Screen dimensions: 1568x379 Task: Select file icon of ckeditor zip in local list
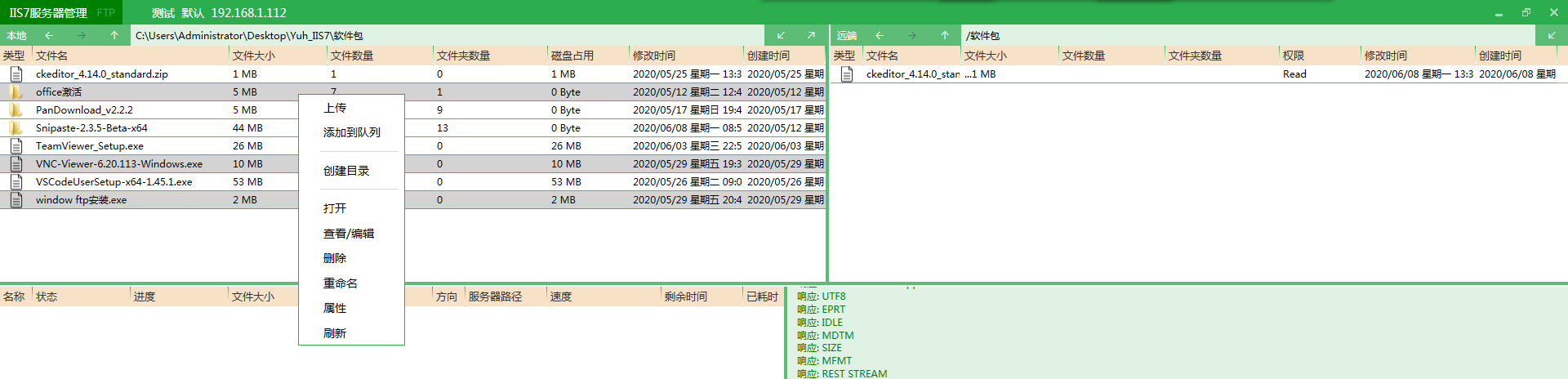[x=16, y=74]
